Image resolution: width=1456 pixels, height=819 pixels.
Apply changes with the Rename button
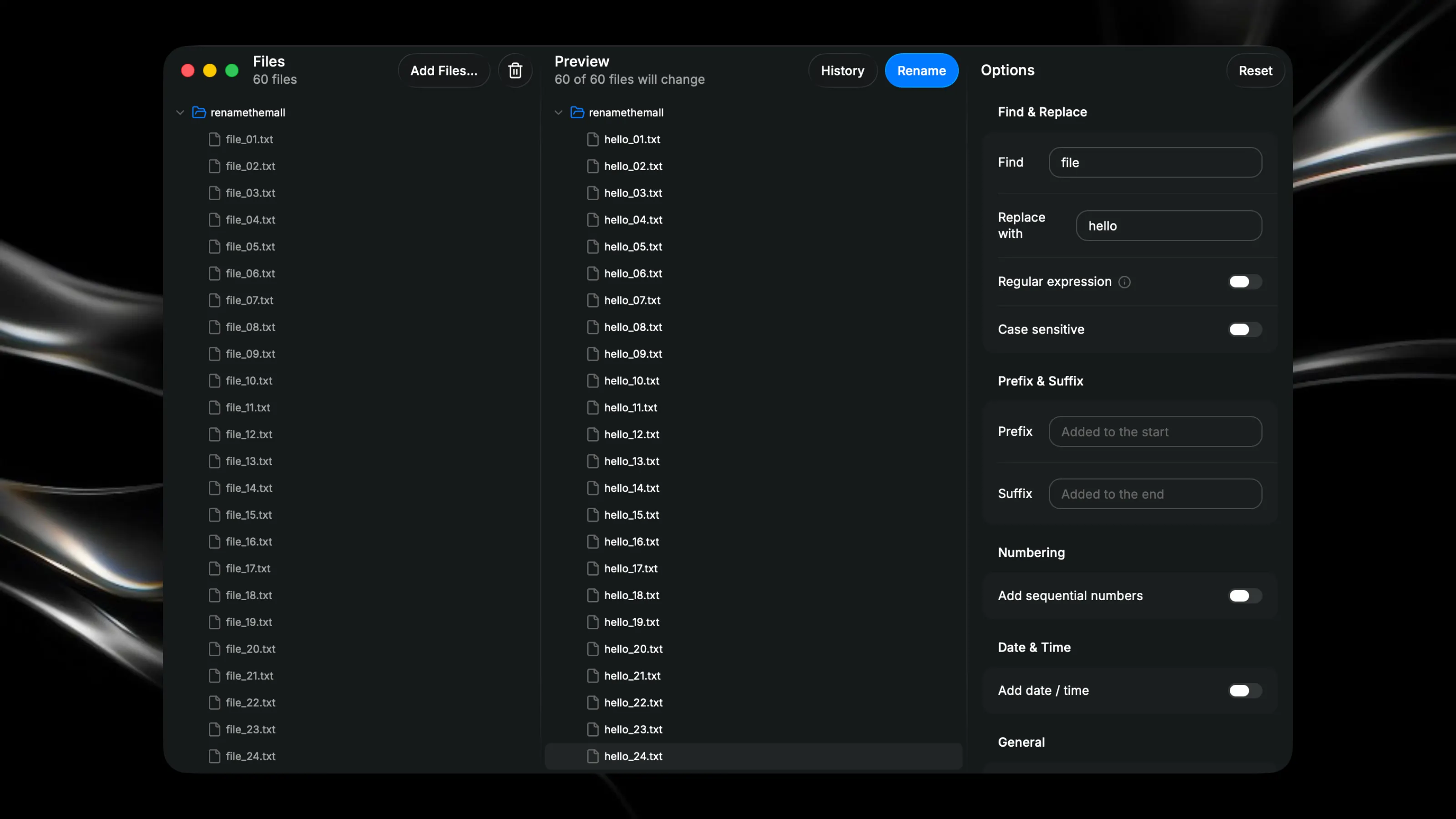coord(921,71)
